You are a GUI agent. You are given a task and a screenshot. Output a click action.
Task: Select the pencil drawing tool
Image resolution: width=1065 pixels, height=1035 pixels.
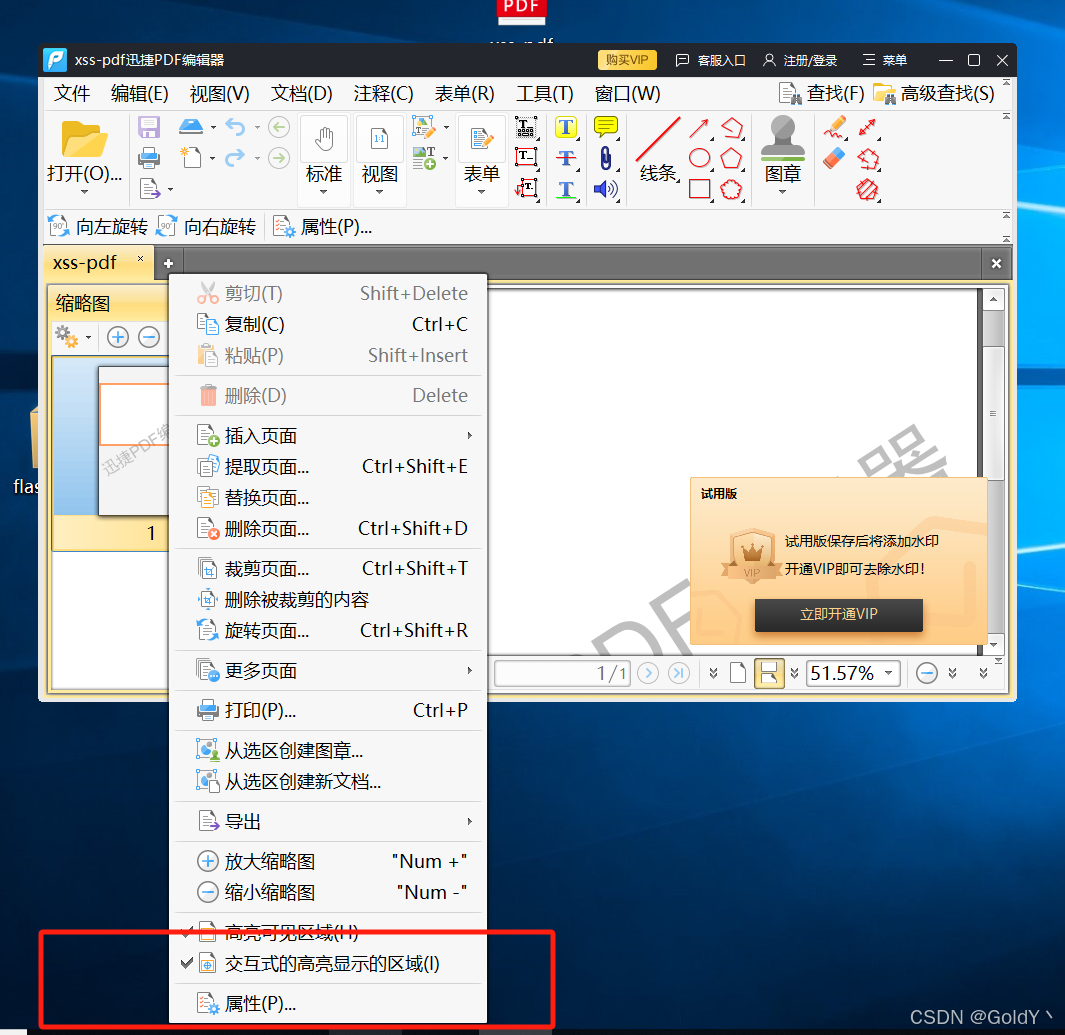(x=835, y=127)
